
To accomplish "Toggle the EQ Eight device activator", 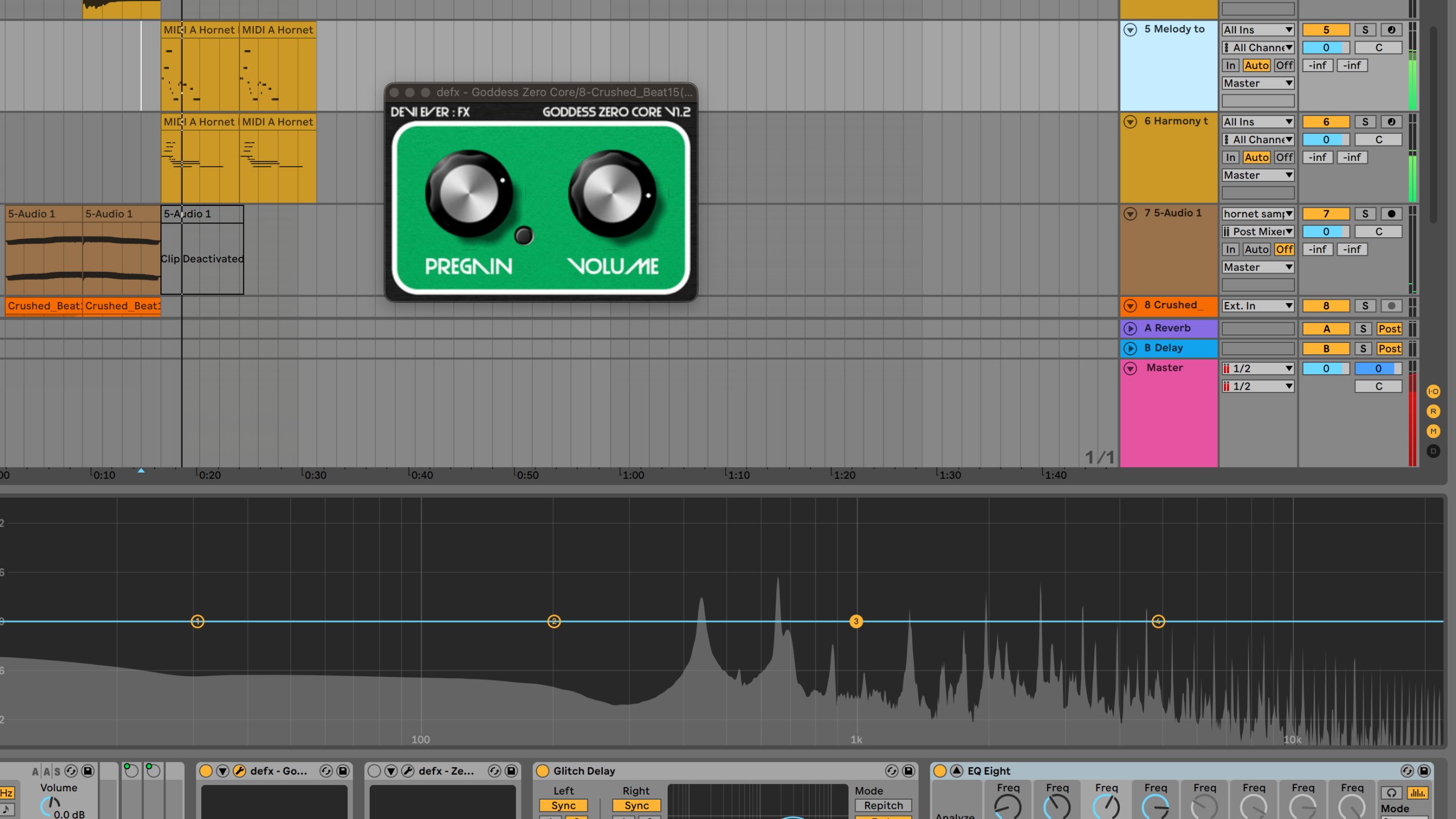I will 940,771.
